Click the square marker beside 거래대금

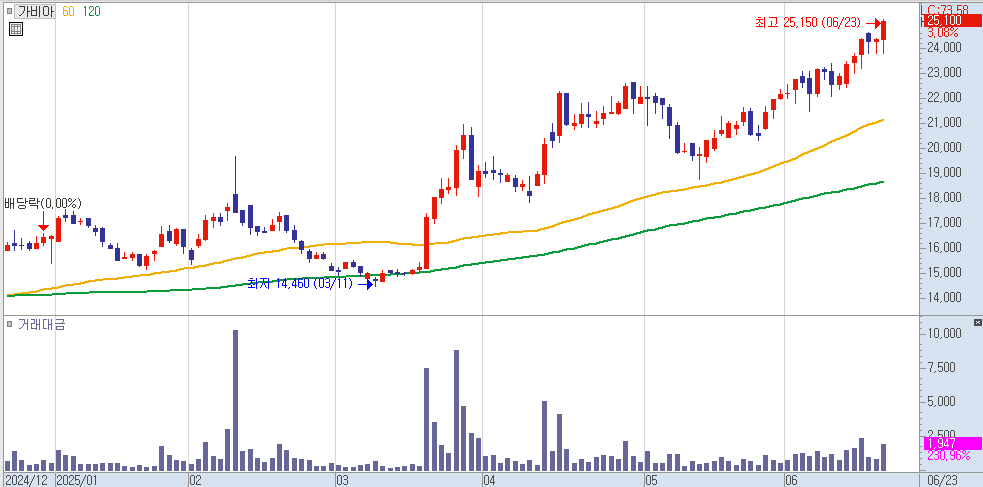(9, 324)
